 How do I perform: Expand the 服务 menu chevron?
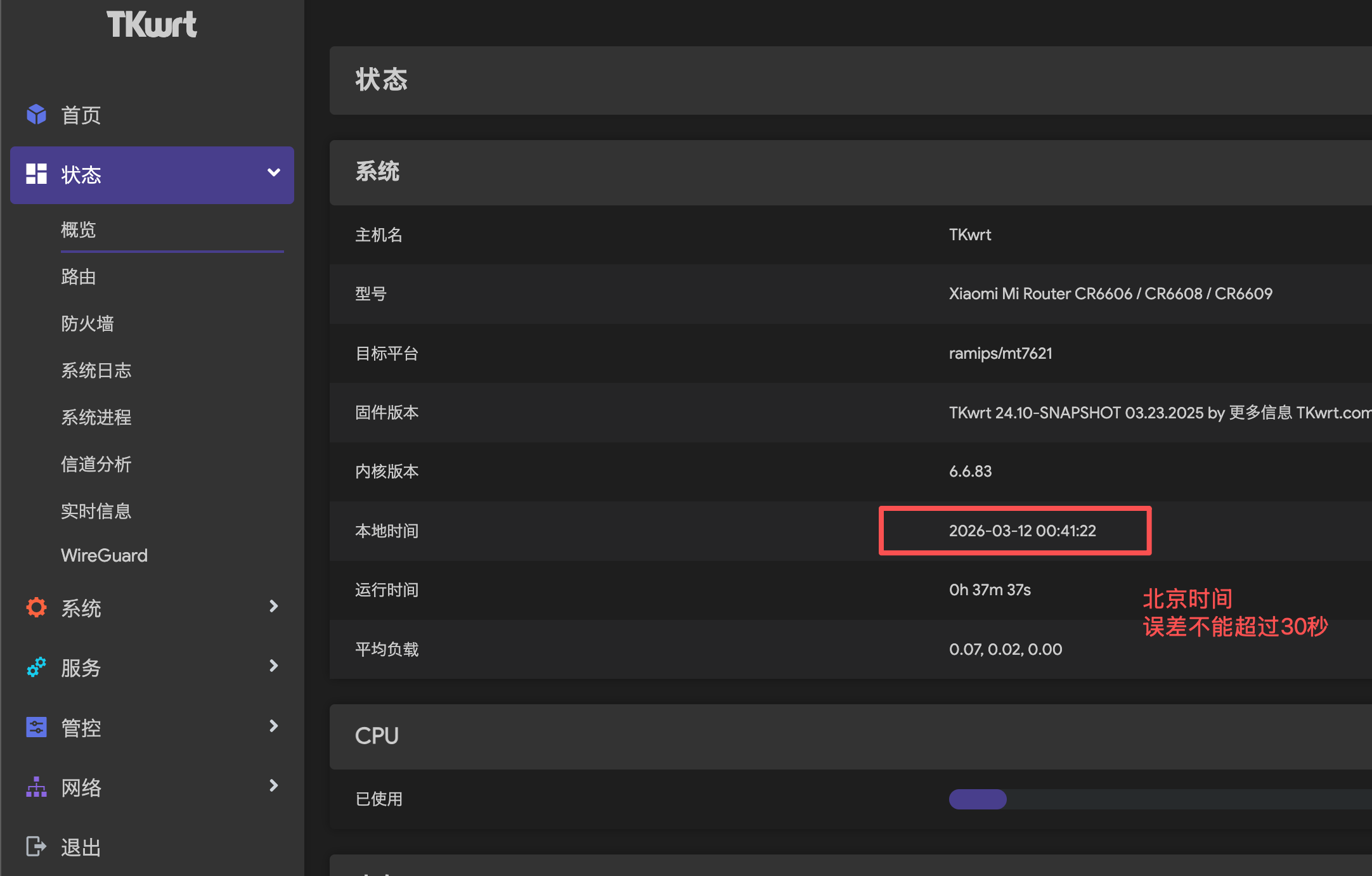273,666
